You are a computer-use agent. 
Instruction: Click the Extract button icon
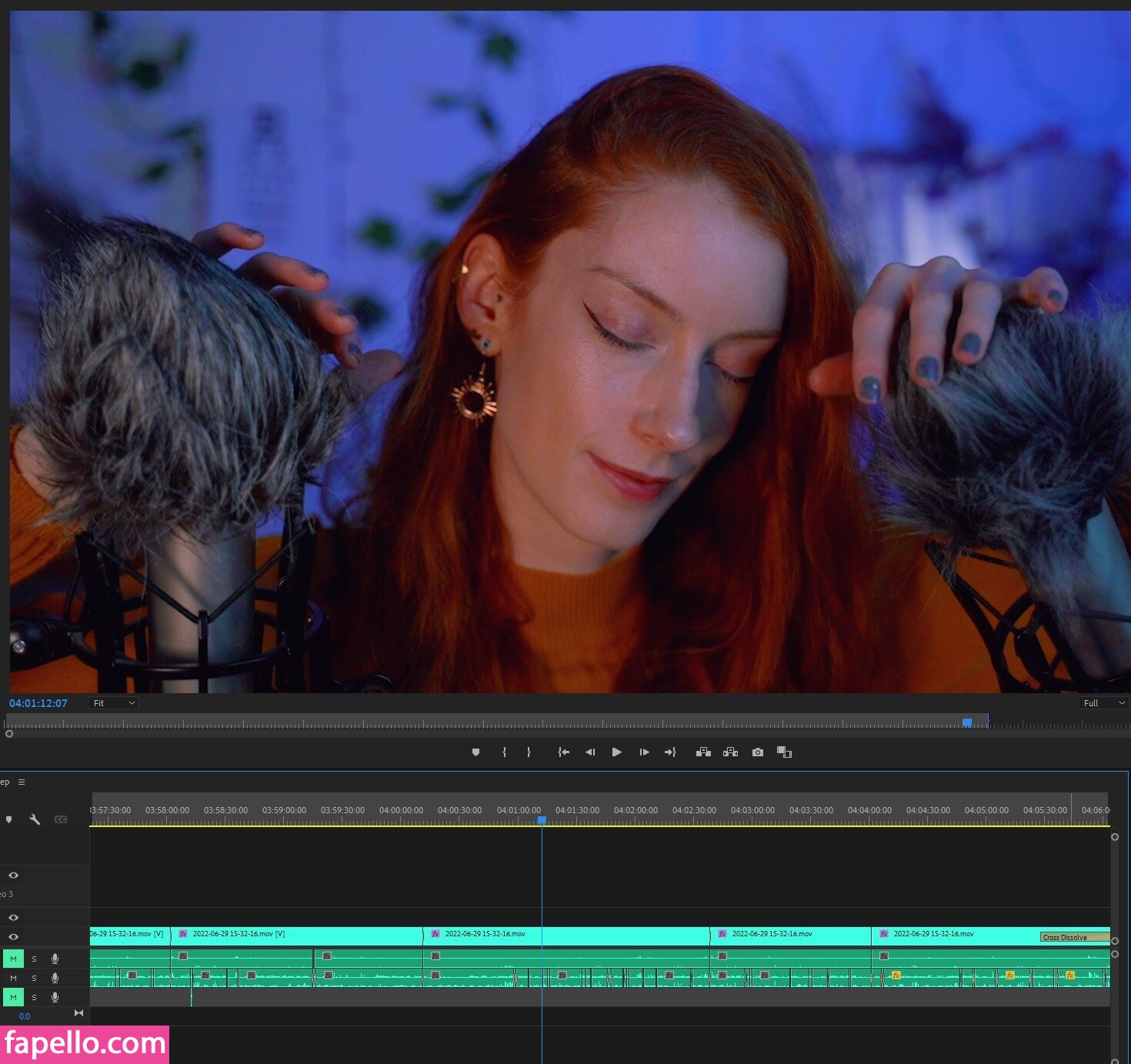(730, 752)
